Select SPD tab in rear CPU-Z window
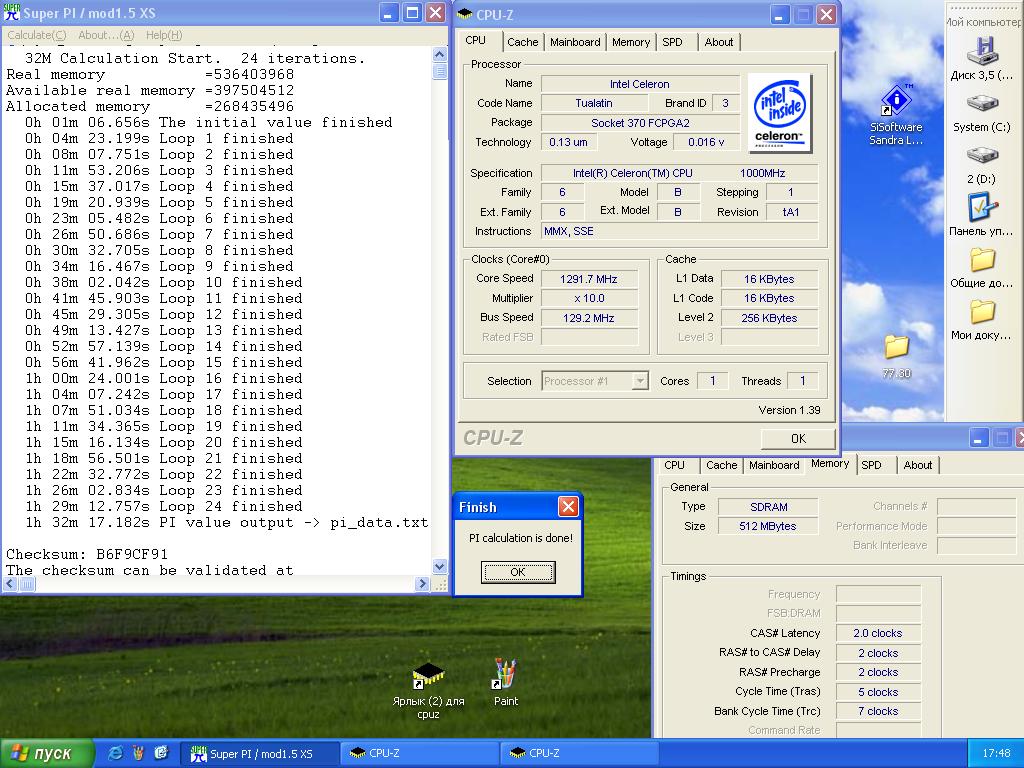The width and height of the screenshot is (1024, 768). 871,465
